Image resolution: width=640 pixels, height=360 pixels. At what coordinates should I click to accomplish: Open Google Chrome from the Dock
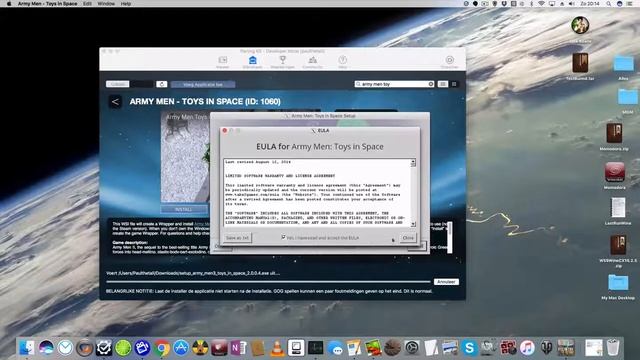pos(162,348)
